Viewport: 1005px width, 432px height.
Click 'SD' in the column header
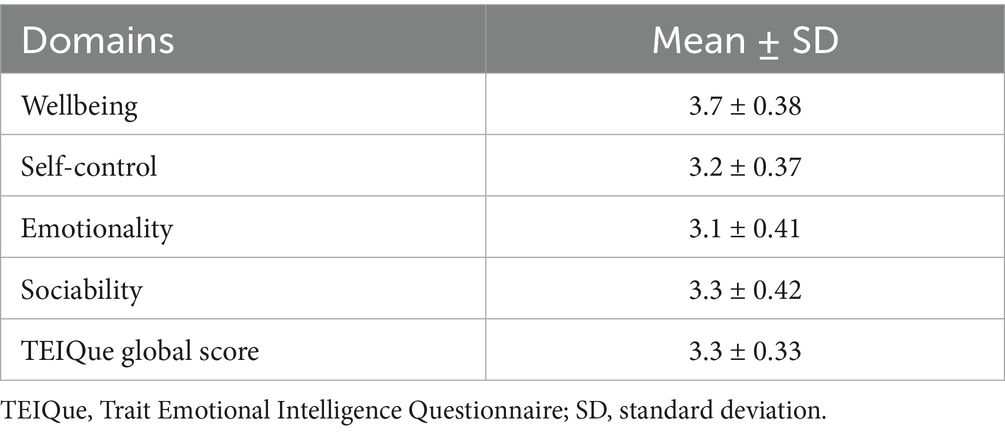tap(812, 41)
